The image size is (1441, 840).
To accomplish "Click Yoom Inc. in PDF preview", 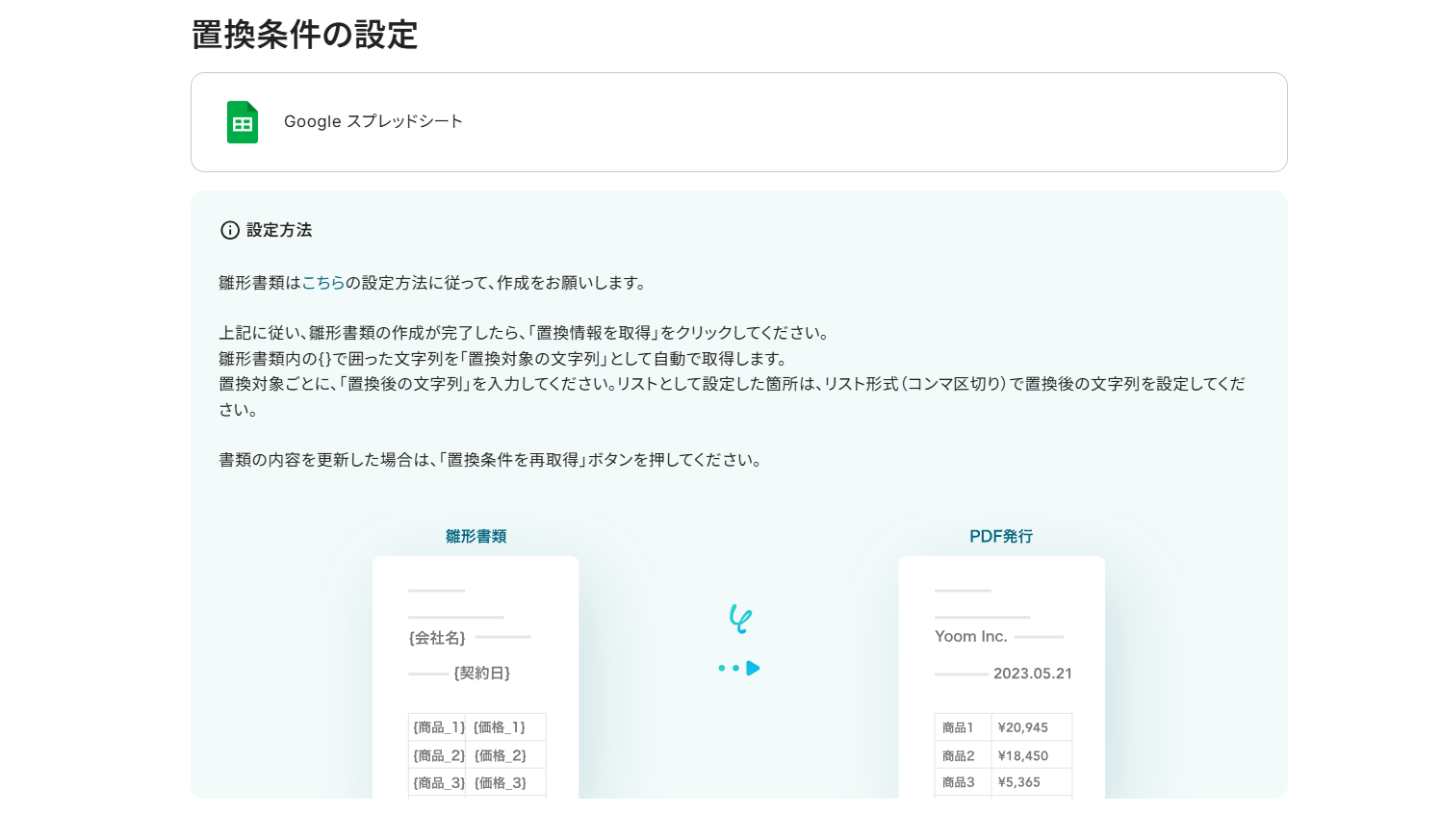I will pos(970,636).
